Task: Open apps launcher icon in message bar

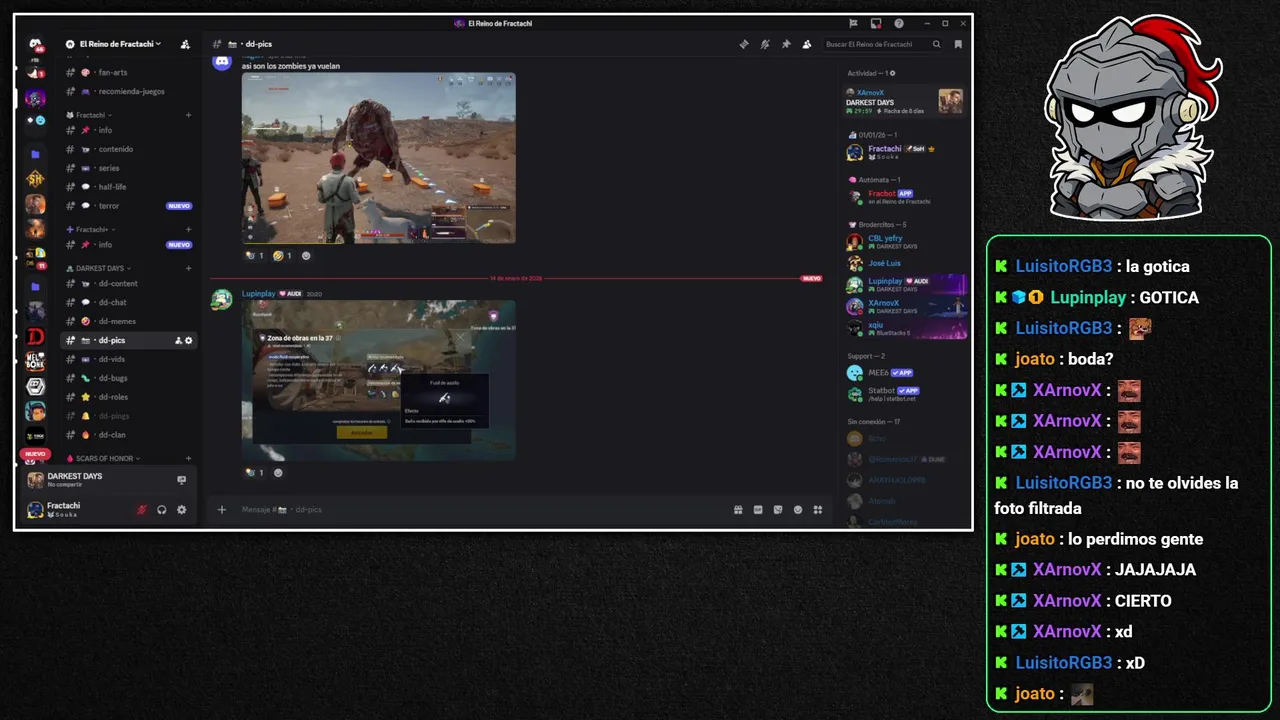Action: point(818,510)
